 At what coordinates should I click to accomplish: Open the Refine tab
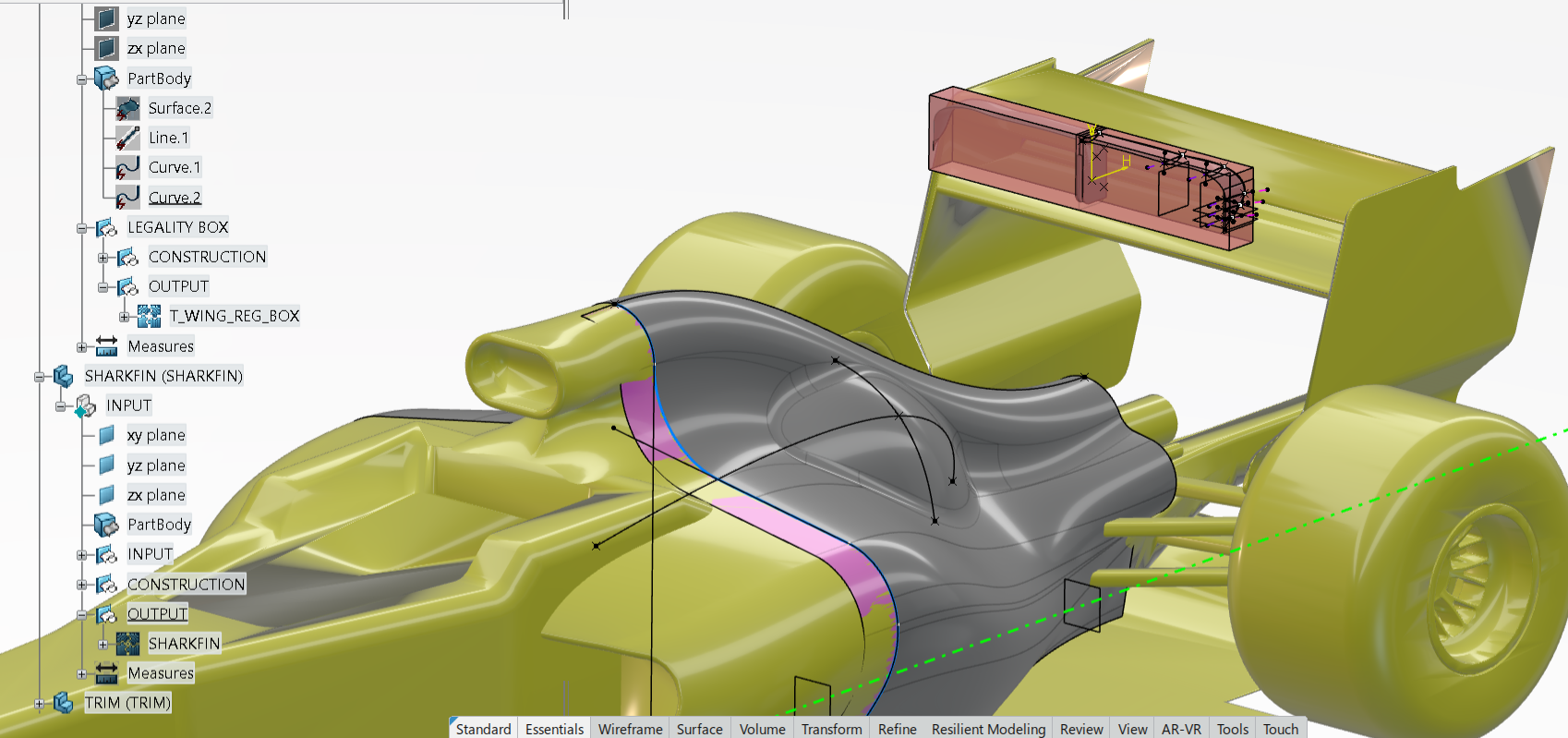coord(898,729)
